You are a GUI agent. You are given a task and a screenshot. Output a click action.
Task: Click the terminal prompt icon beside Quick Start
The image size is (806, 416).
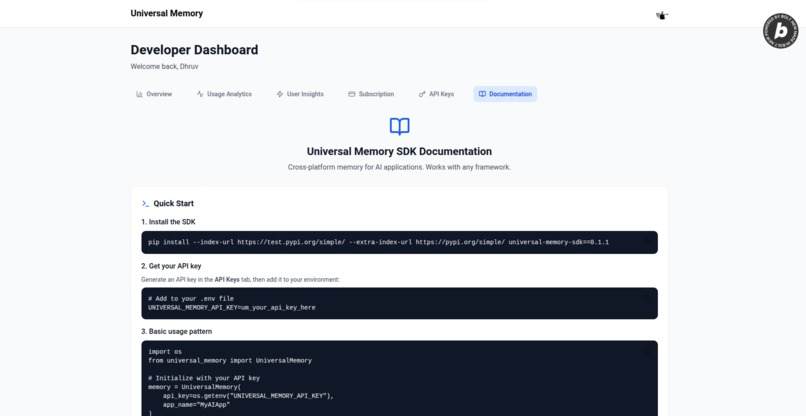click(x=145, y=204)
